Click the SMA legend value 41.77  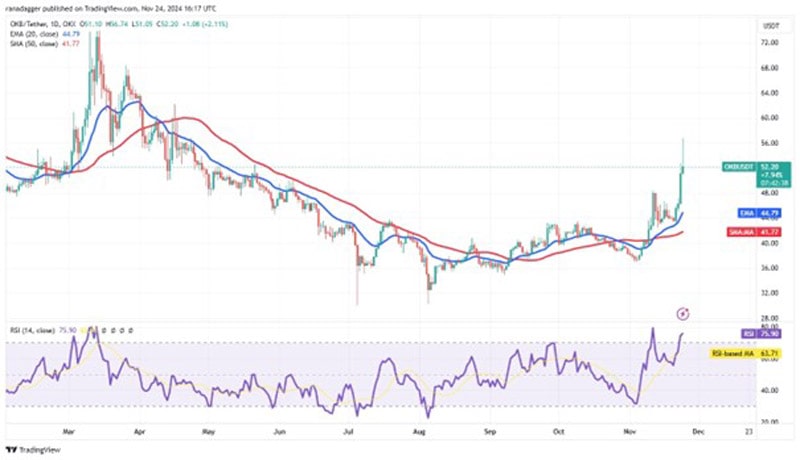point(70,44)
